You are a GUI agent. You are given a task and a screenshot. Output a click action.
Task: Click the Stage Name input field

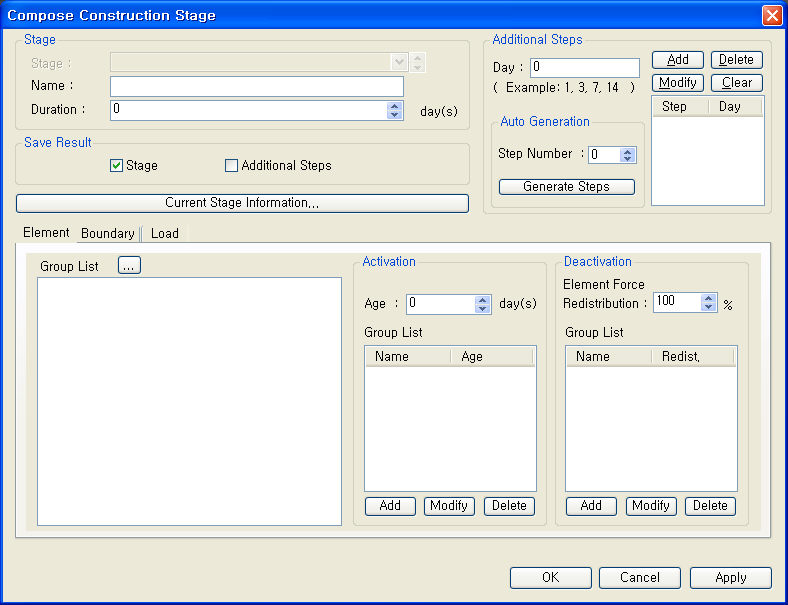click(x=257, y=86)
